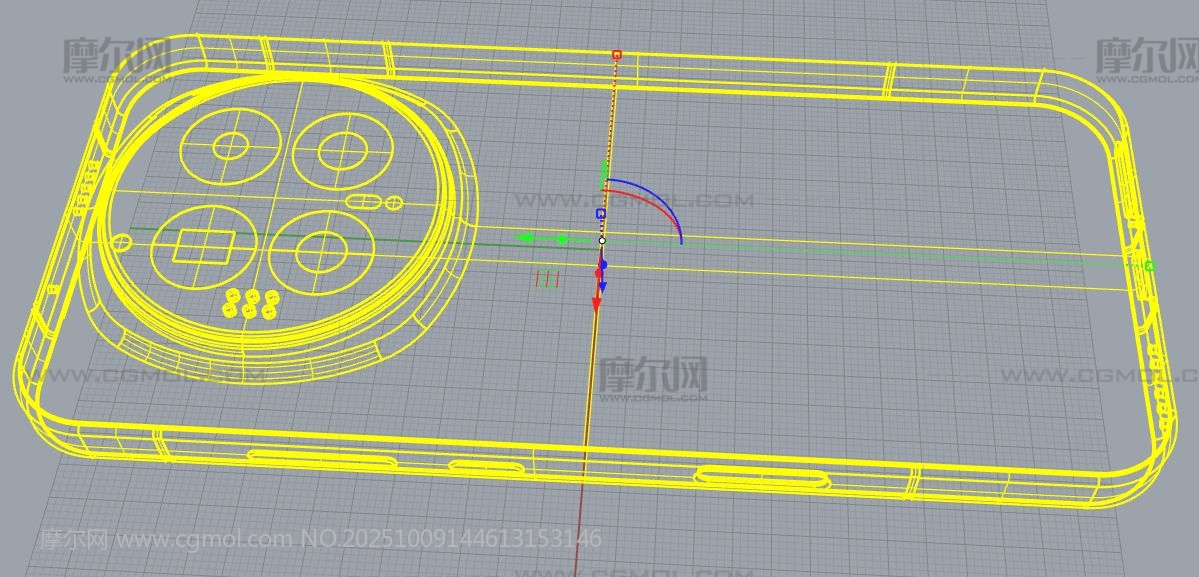Viewport: 1199px width, 577px height.
Task: Select the rectangular periscope lens in camera module
Action: click(204, 246)
